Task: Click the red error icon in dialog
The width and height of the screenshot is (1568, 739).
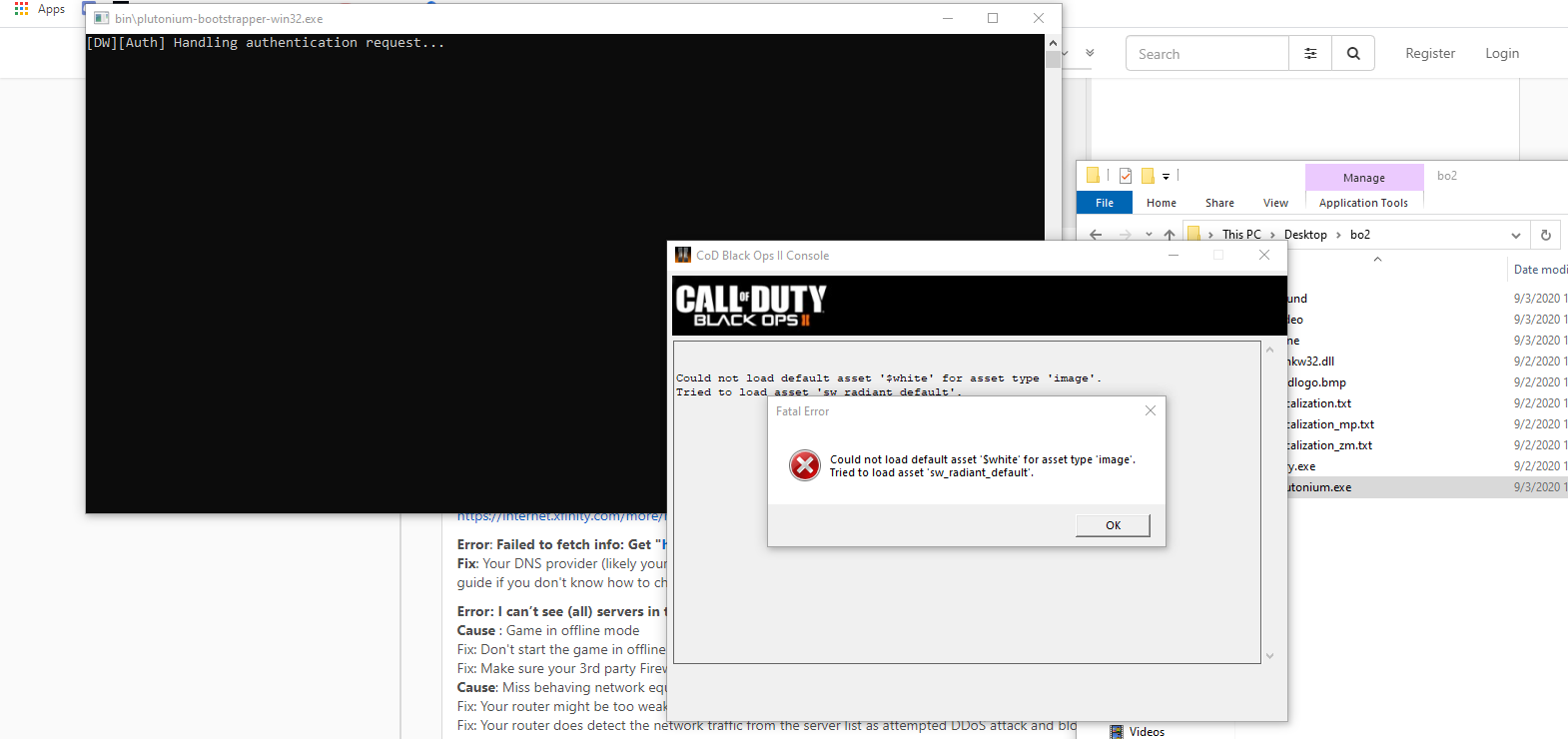Action: (805, 465)
